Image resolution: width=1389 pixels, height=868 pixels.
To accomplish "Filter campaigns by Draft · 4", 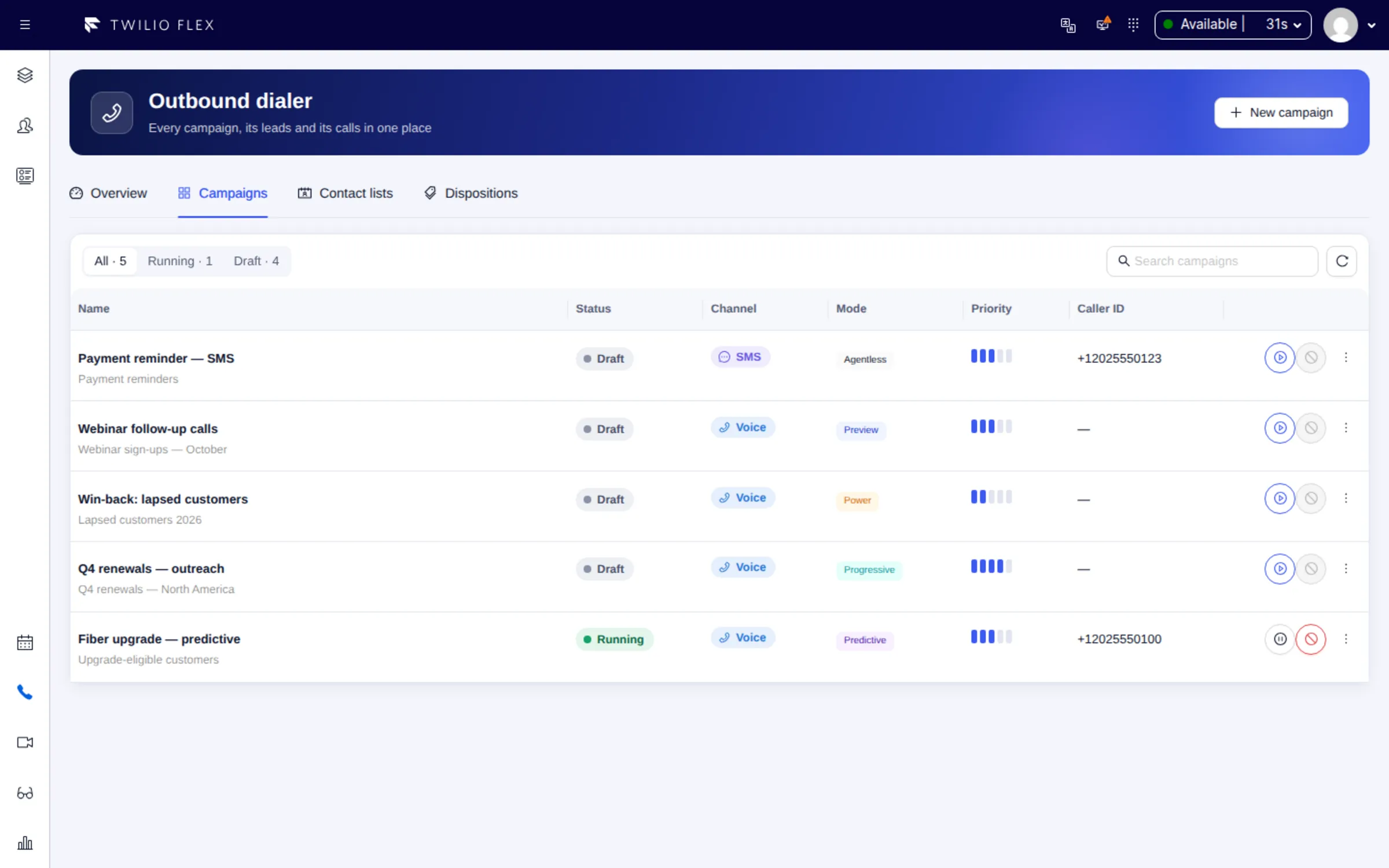I will tap(256, 261).
